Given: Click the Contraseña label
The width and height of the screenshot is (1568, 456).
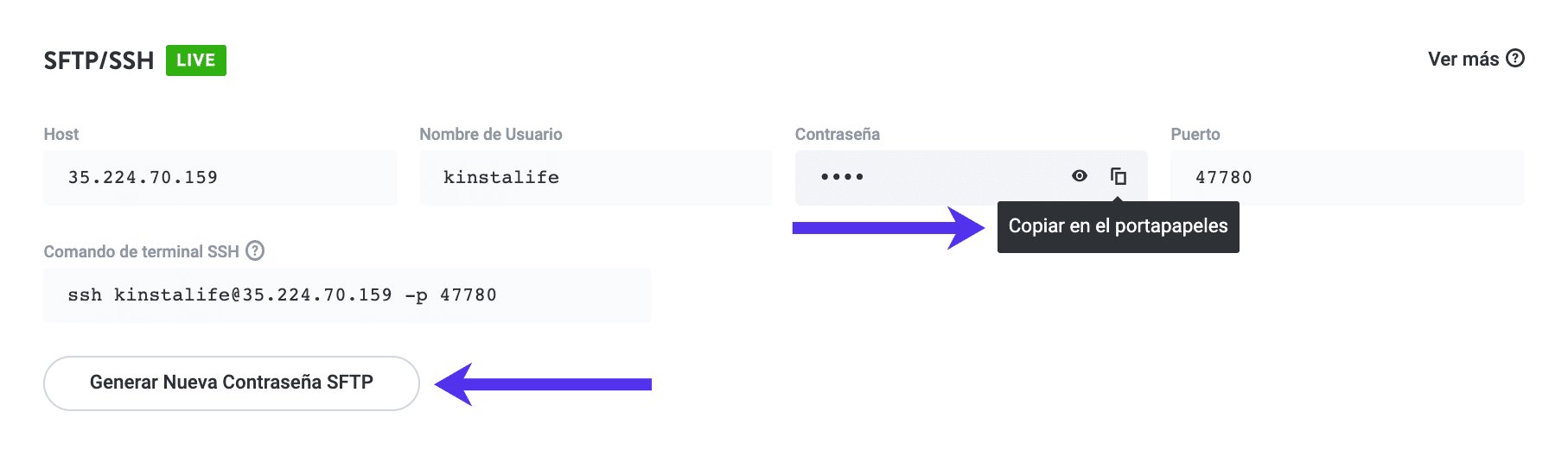Looking at the screenshot, I should pyautogui.click(x=837, y=135).
